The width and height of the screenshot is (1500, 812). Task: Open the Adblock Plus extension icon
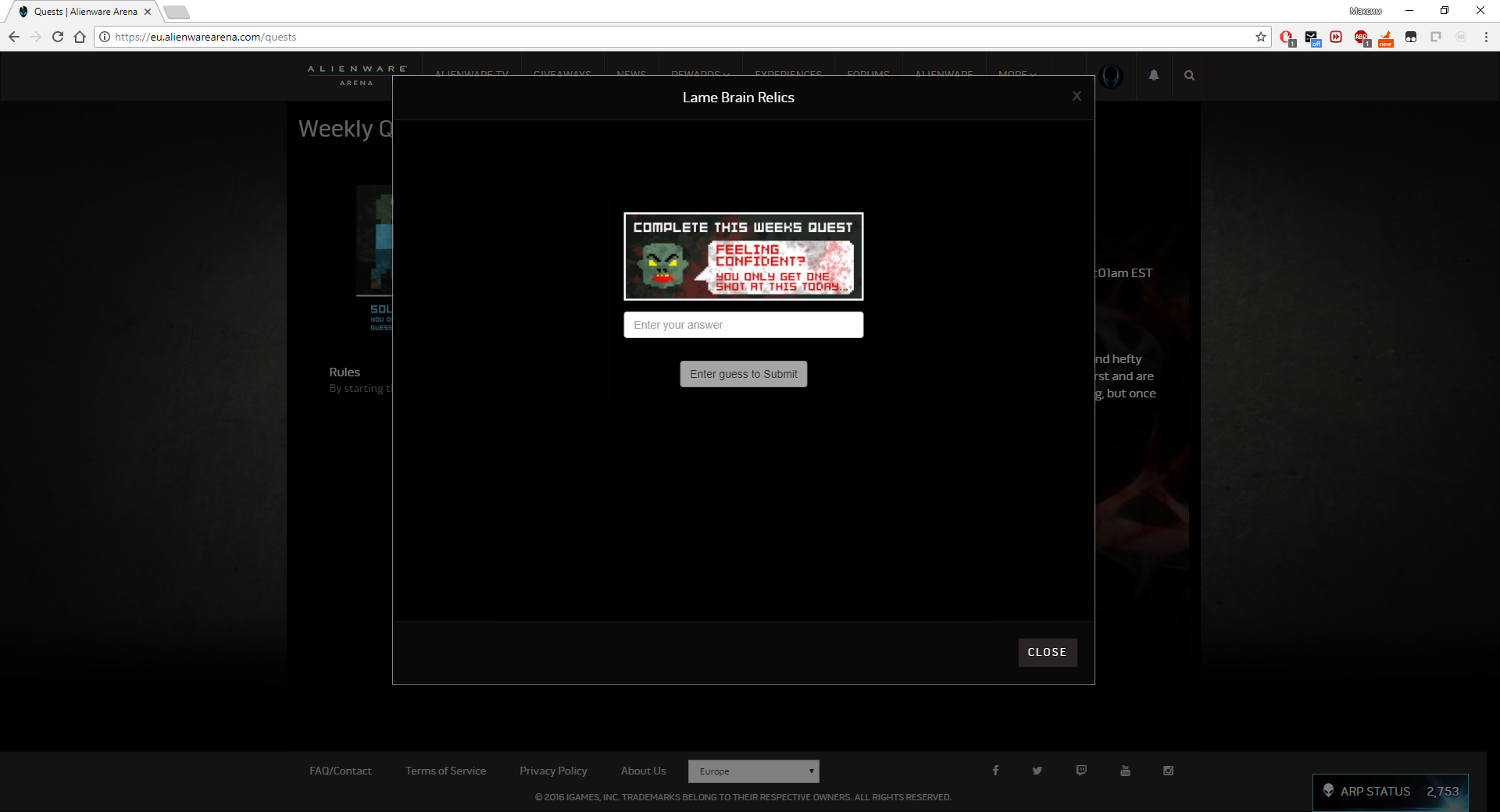coord(1362,37)
